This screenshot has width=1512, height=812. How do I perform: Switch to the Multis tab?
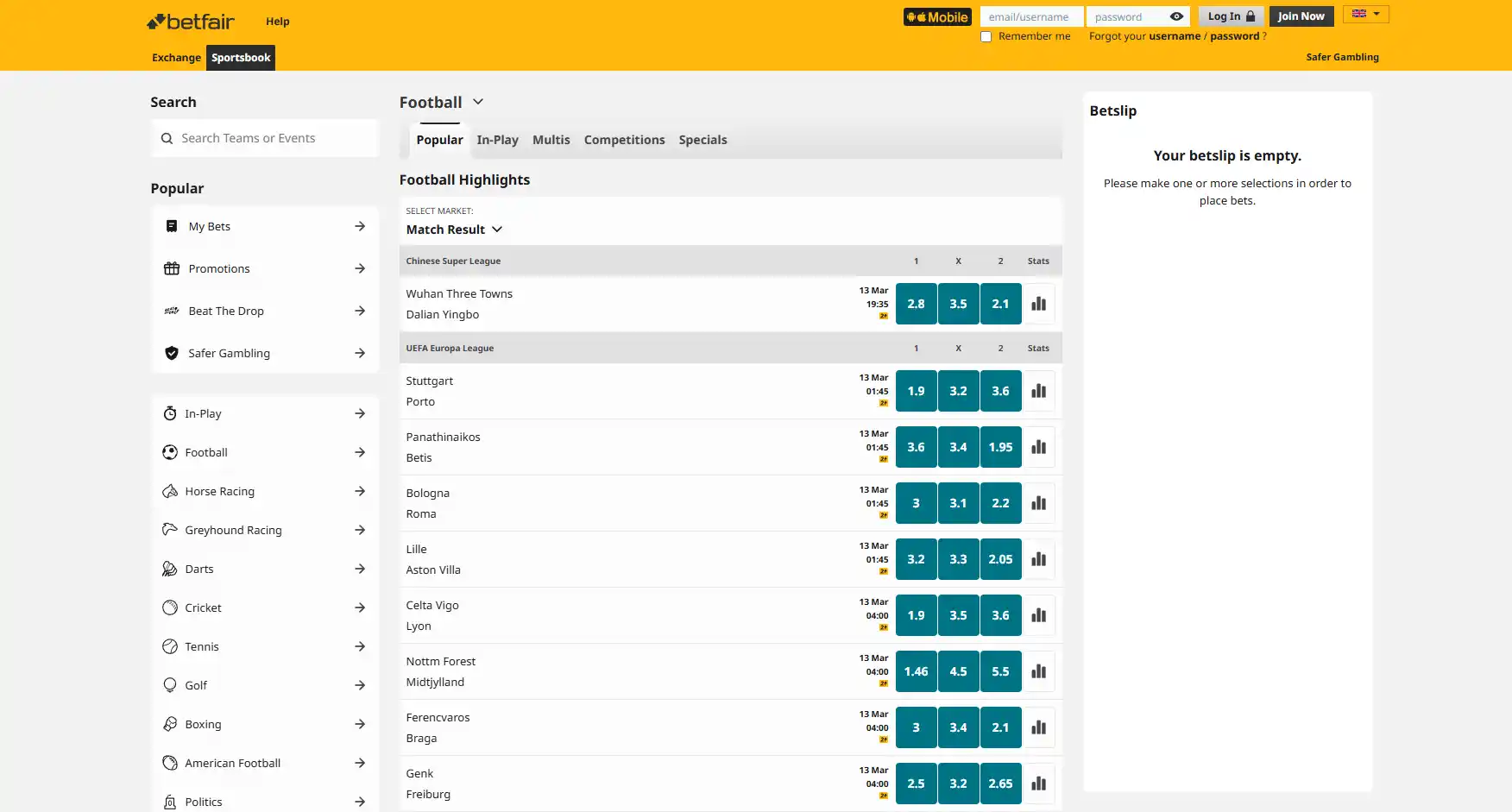[x=551, y=140]
